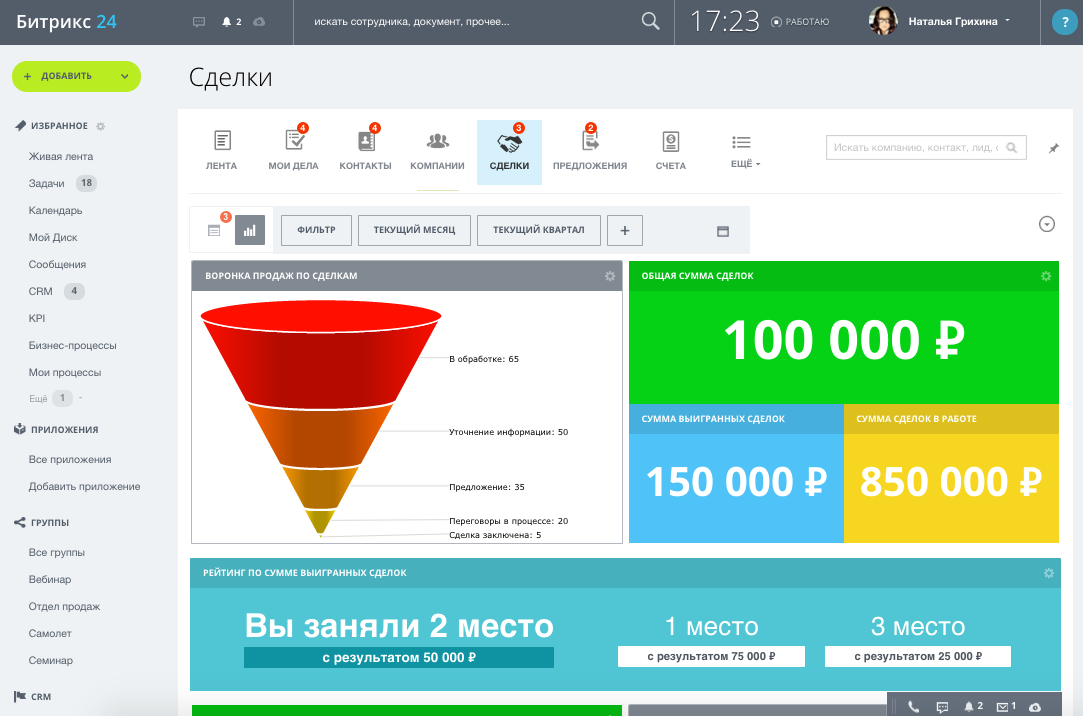The height and width of the screenshot is (716, 1083).
Task: Toggle the Работаю work status
Action: tap(800, 21)
